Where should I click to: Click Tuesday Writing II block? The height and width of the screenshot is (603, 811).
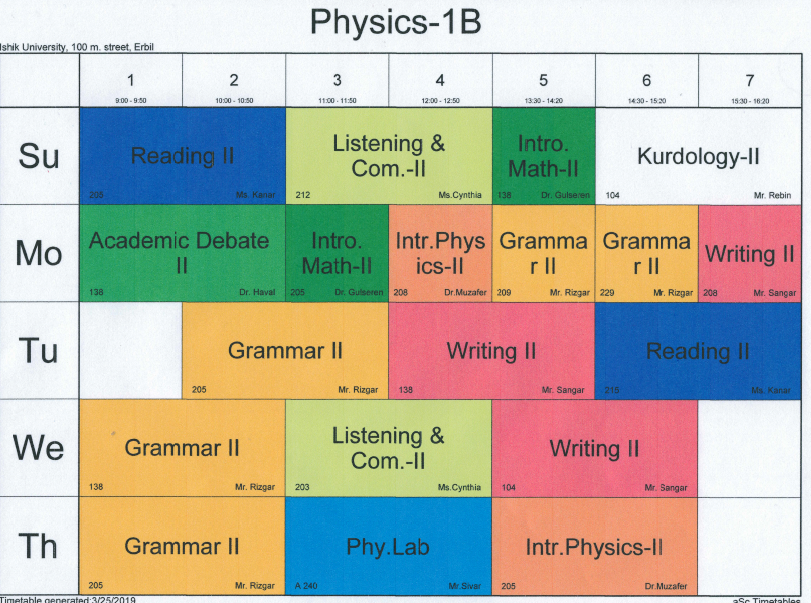point(491,350)
